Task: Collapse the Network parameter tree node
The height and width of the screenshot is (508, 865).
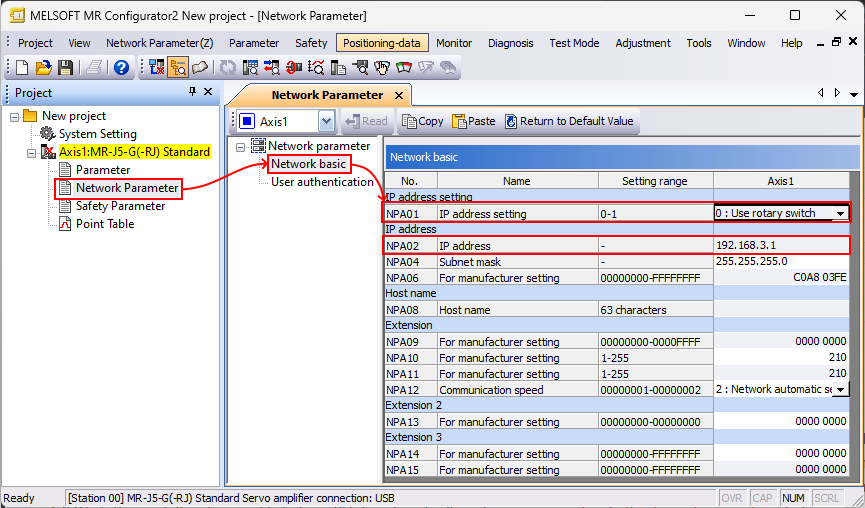Action: 241,147
